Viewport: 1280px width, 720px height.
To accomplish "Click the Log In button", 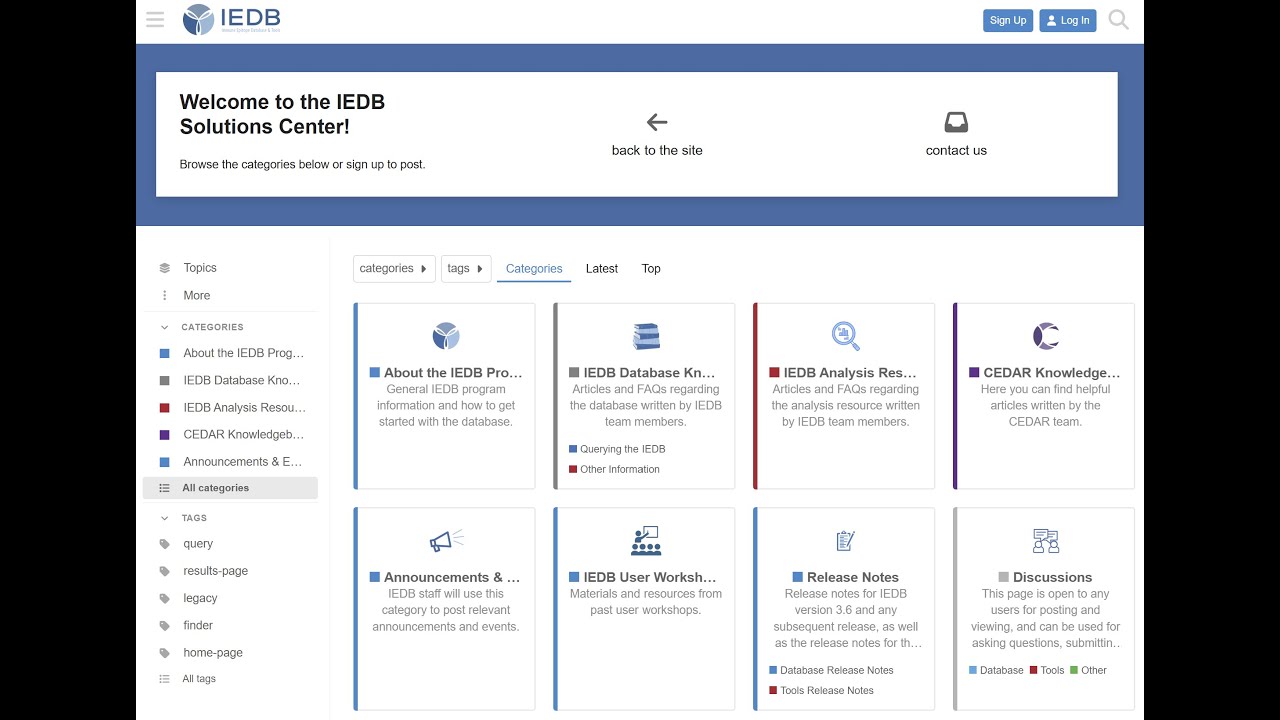I will tap(1068, 20).
